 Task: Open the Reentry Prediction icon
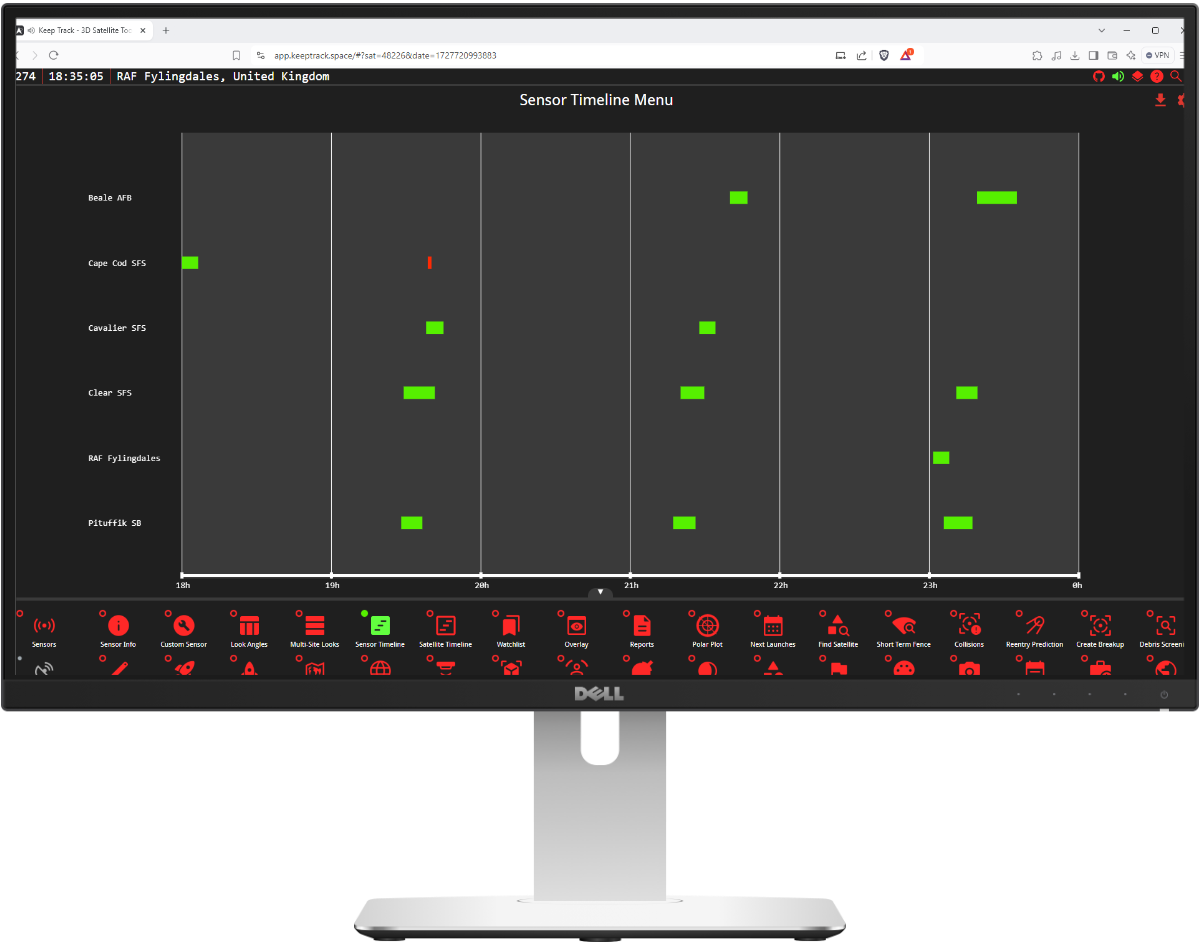click(1034, 627)
